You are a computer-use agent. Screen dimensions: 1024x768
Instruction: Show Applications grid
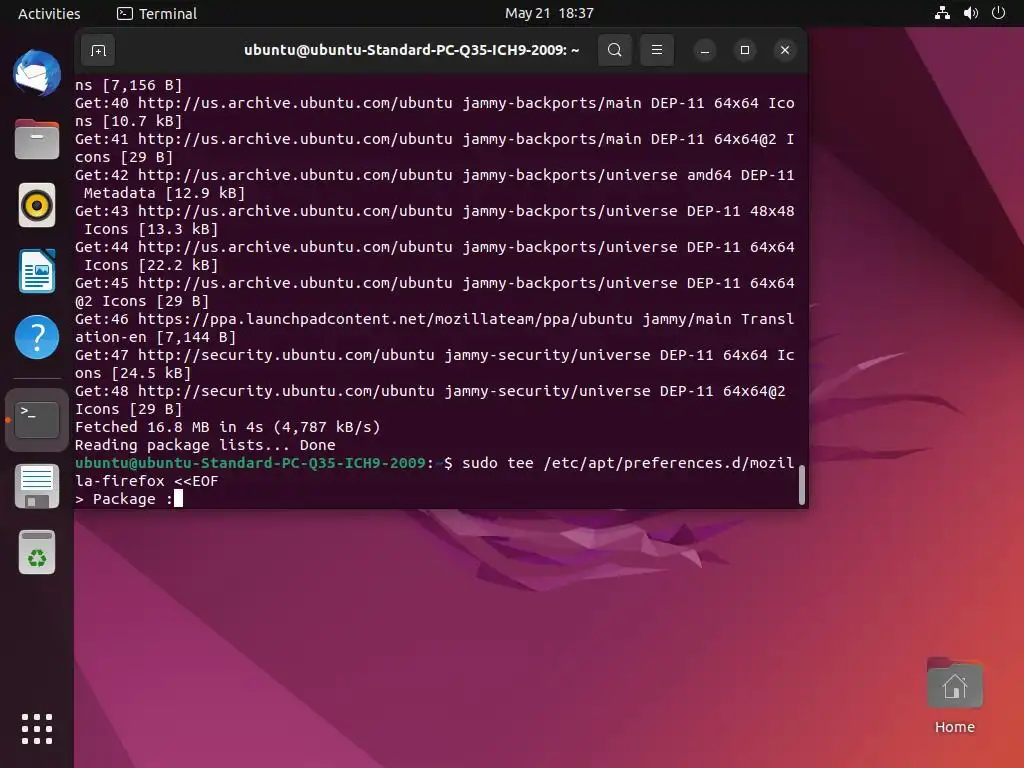pyautogui.click(x=37, y=729)
